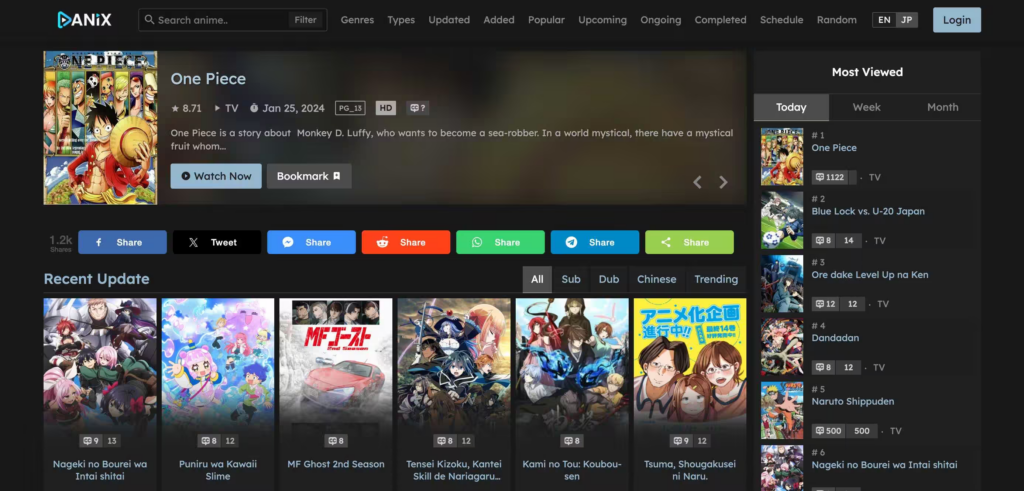This screenshot has height=491, width=1024.
Task: Select the All filter tab
Action: (537, 279)
